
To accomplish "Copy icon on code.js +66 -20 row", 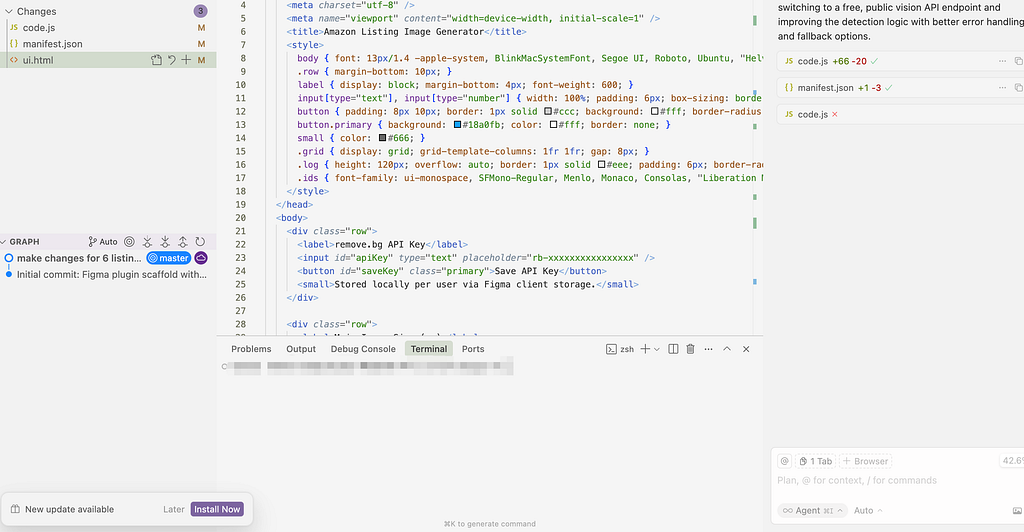I will coord(1018,61).
